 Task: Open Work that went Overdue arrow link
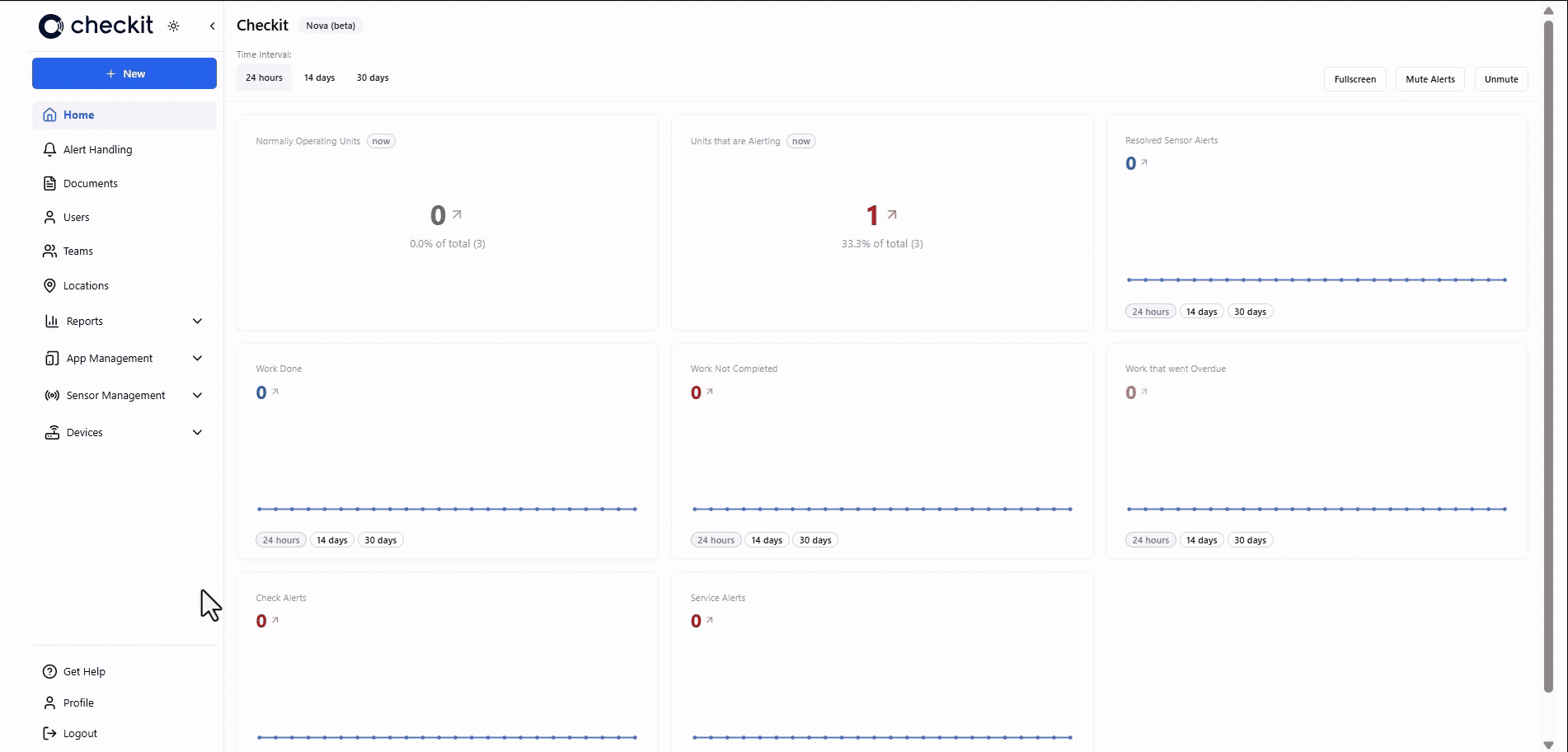(1144, 392)
